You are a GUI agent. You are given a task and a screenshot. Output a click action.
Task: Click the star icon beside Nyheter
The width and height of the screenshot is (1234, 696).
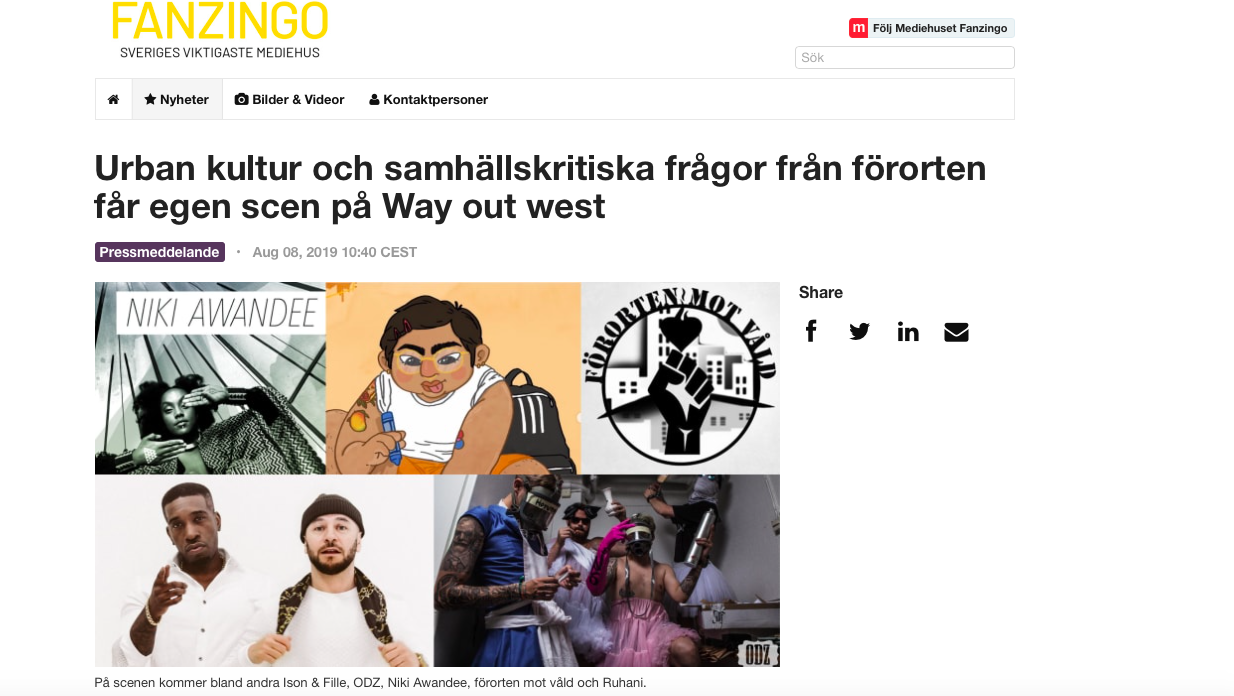pyautogui.click(x=150, y=99)
